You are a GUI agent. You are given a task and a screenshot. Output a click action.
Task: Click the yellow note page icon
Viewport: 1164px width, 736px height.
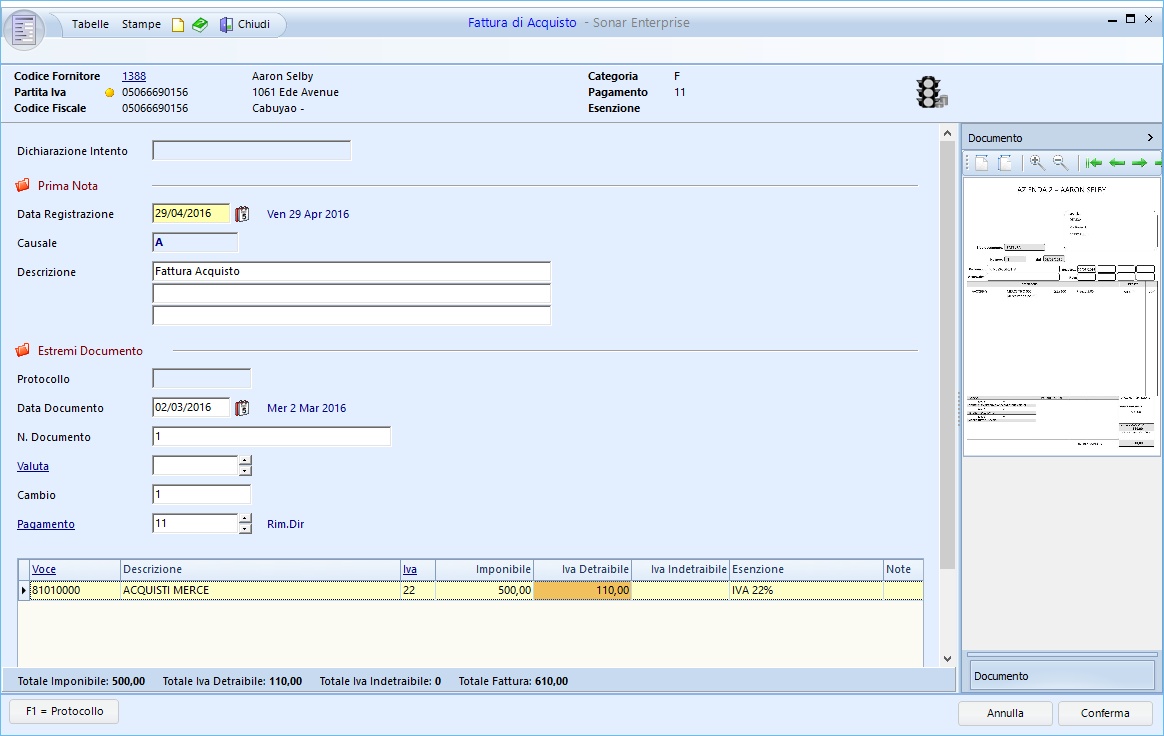178,25
